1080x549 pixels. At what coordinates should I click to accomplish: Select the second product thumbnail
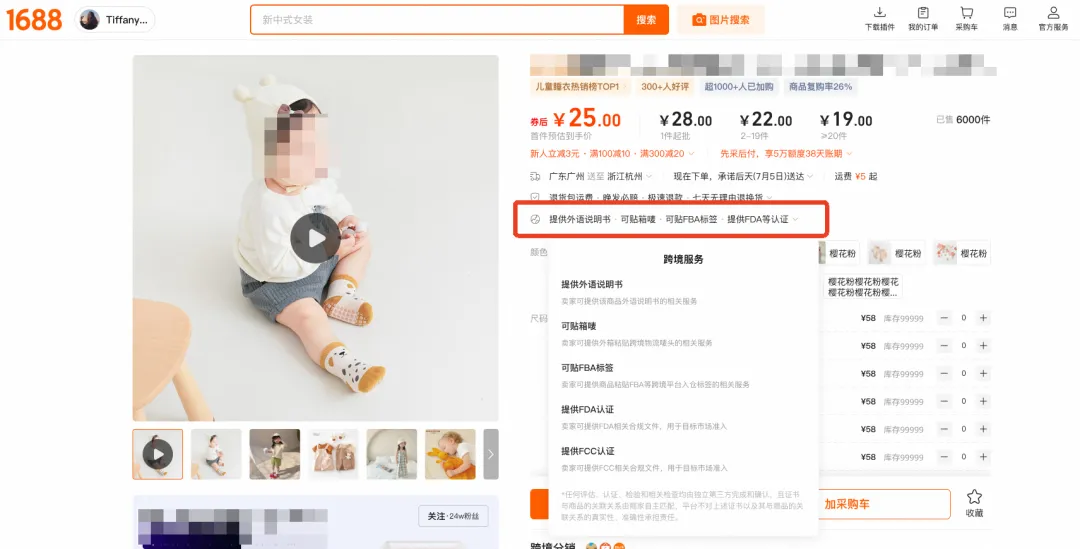pyautogui.click(x=216, y=454)
